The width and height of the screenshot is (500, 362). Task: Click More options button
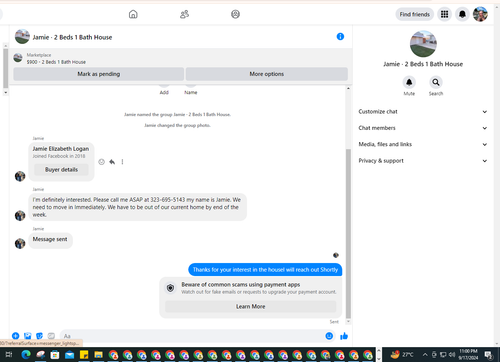click(267, 74)
